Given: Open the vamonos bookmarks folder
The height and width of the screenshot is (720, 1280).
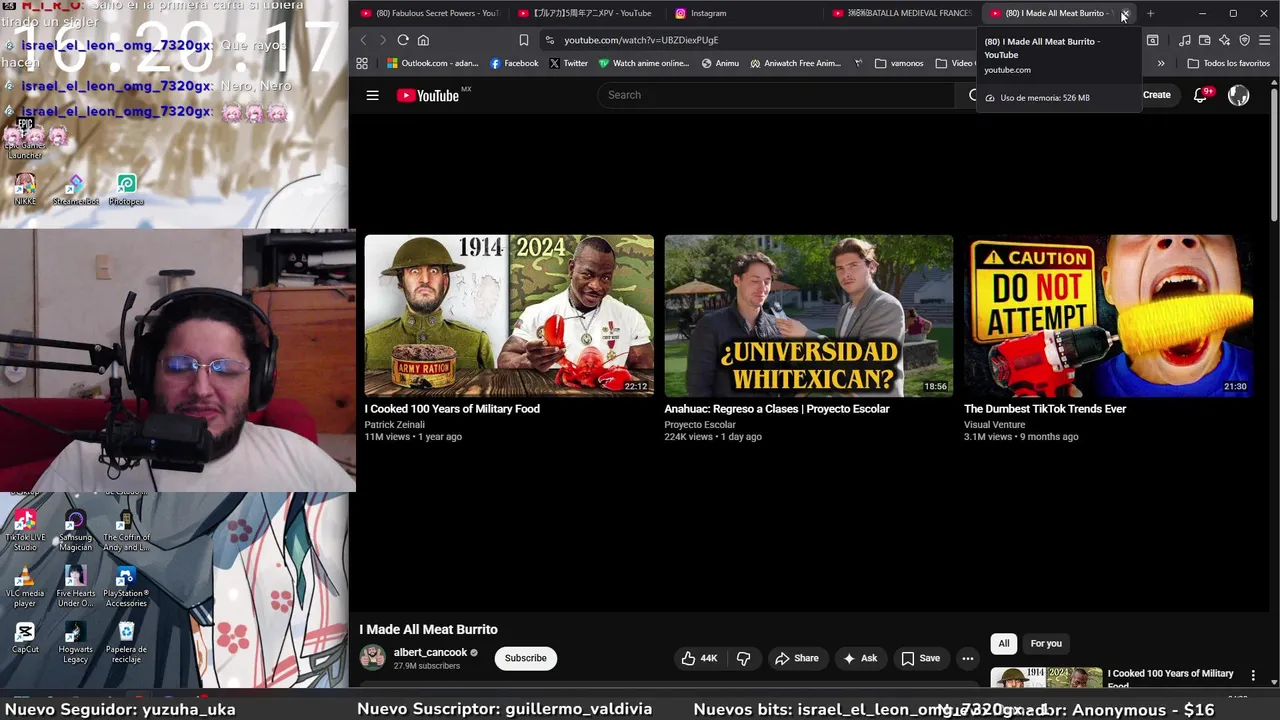Looking at the screenshot, I should pos(899,63).
